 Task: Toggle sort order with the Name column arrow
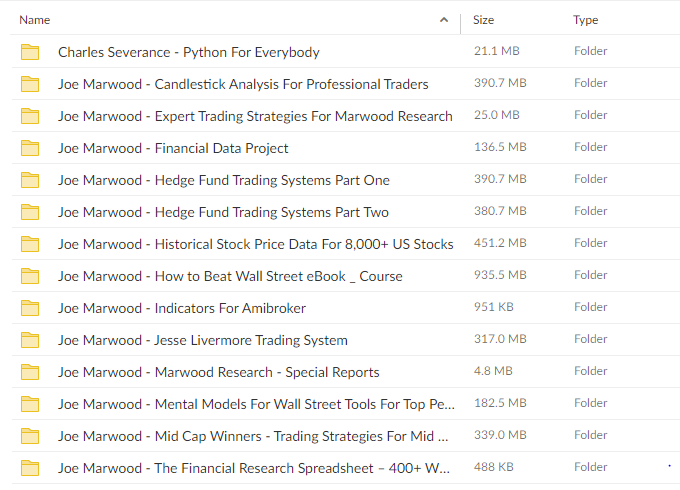click(444, 20)
